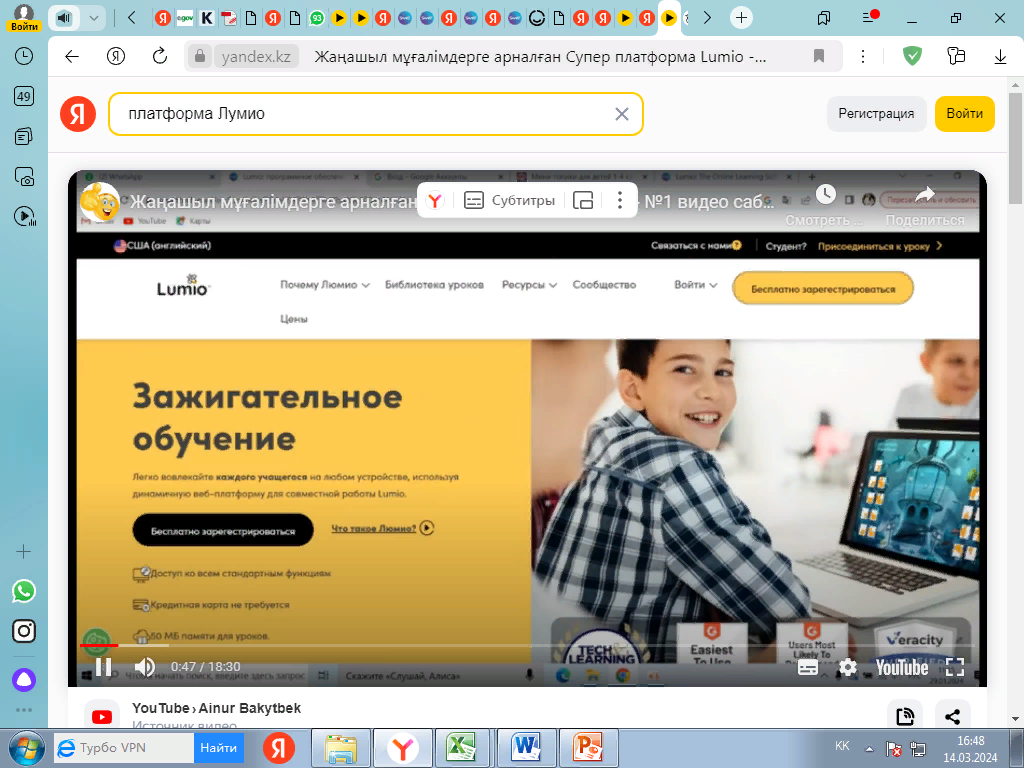1024x768 pixels.
Task: Expand the audio tabs dropdown chevron
Action: 94,18
